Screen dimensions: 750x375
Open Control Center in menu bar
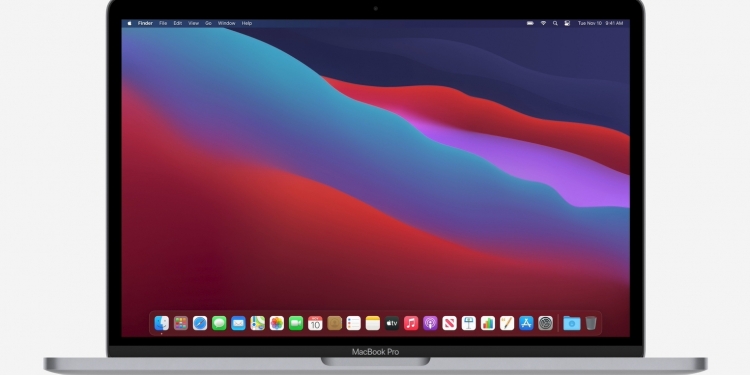567,23
